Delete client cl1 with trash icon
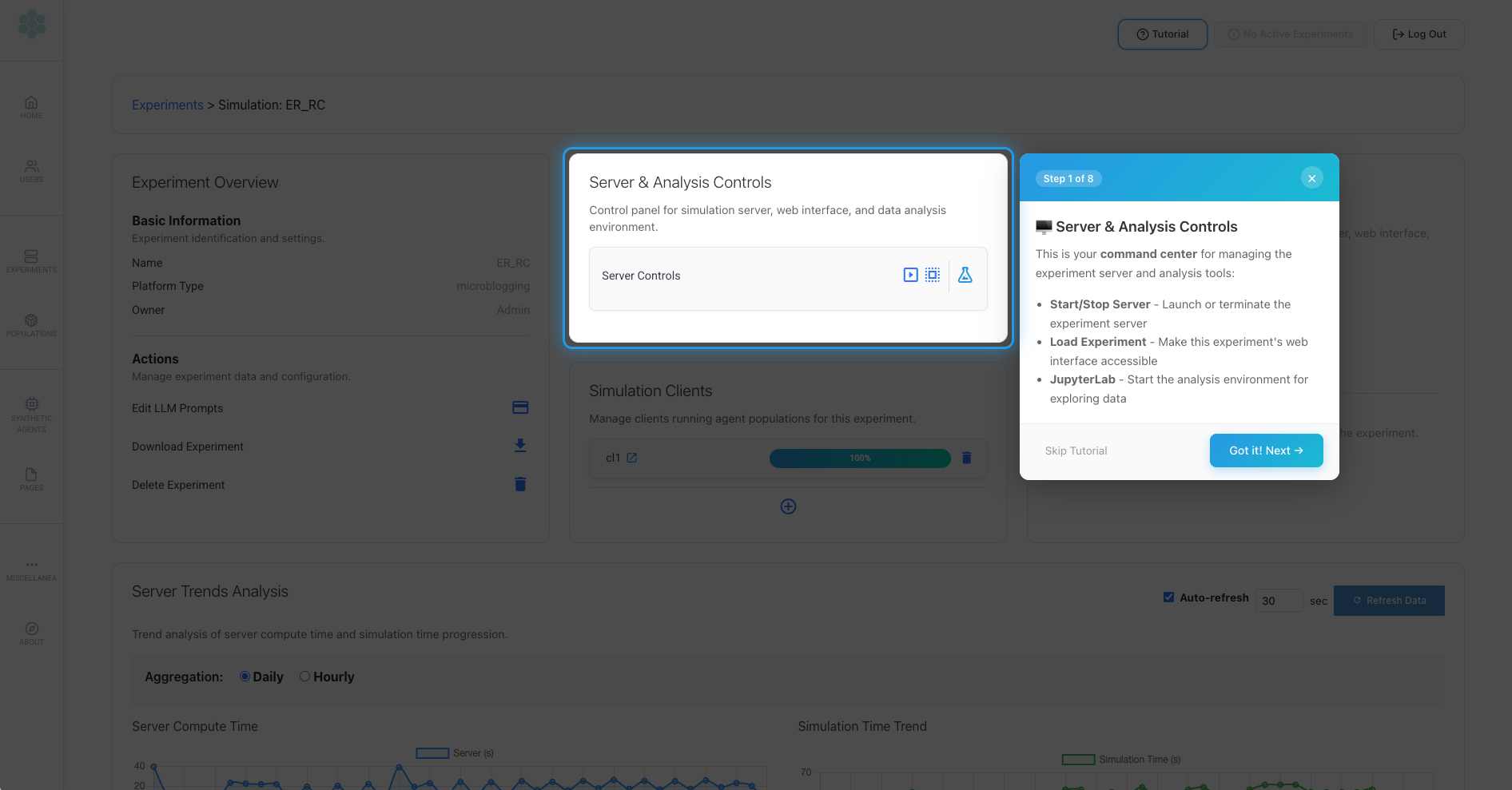The height and width of the screenshot is (790, 1512). [x=966, y=458]
